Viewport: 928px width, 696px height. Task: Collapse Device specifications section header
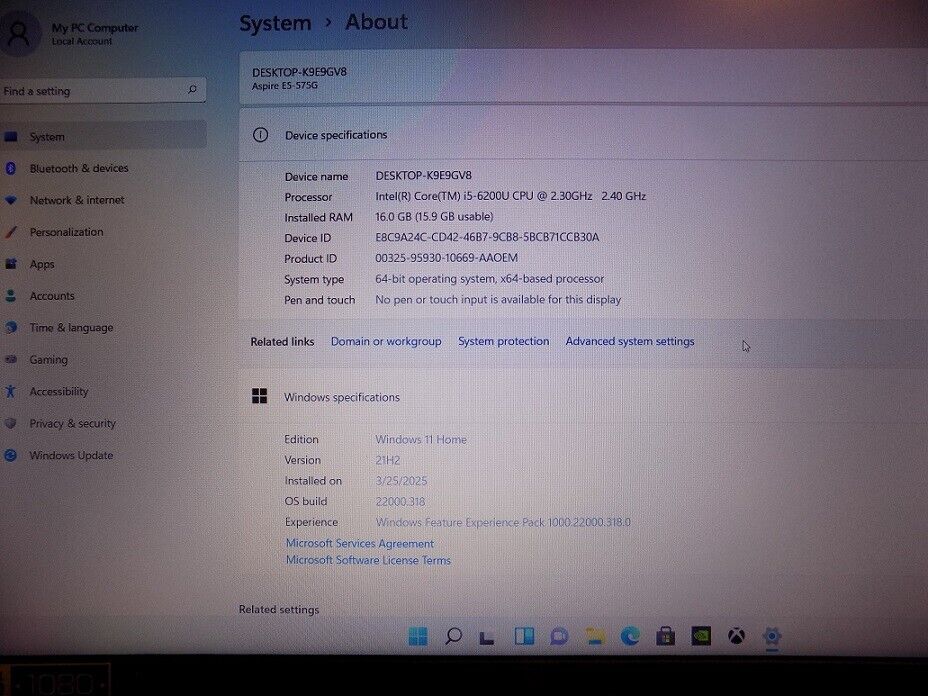pyautogui.click(x=584, y=135)
